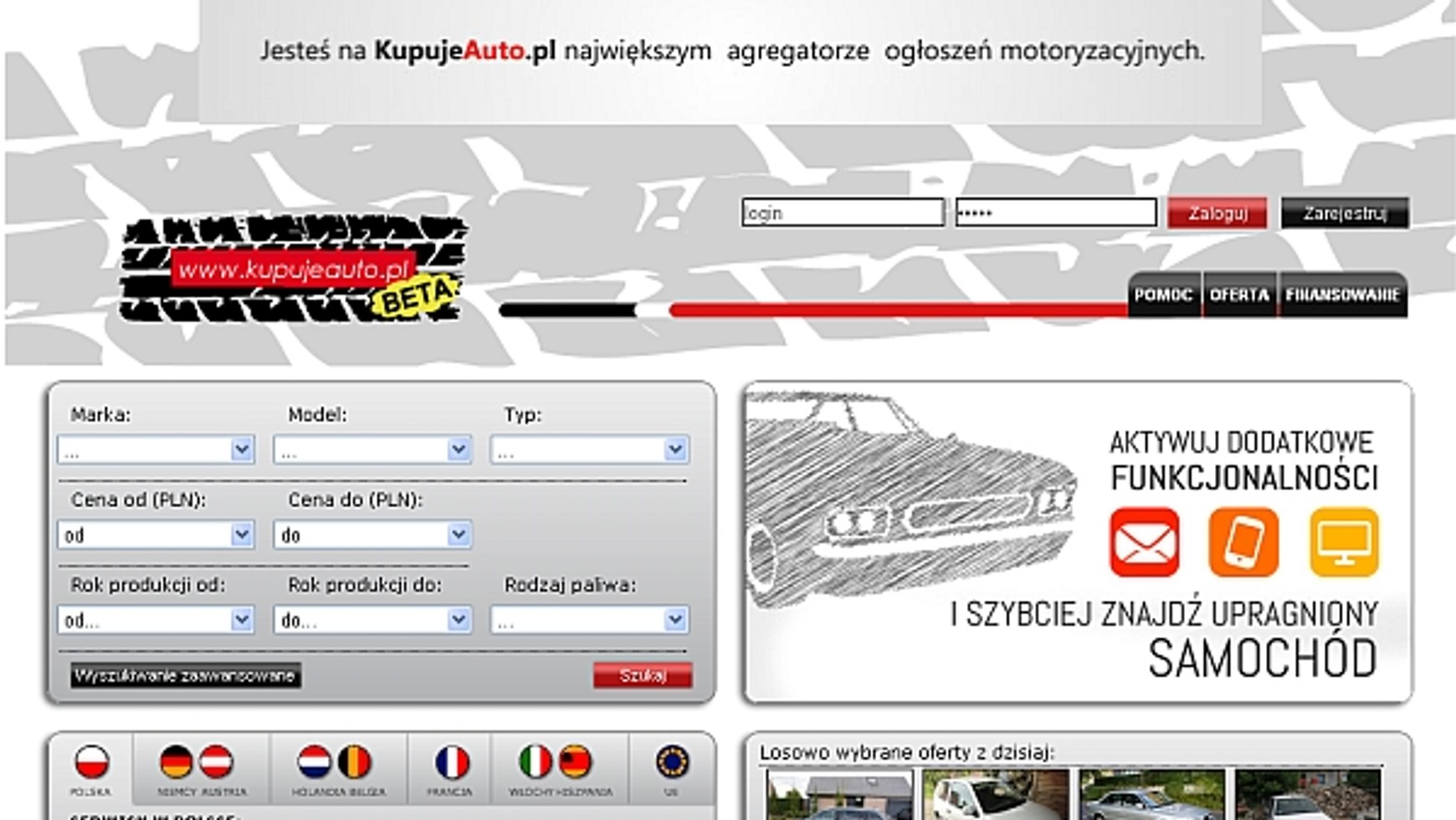Open the Rodzaj paliwa dropdown
The width and height of the screenshot is (1456, 820).
(589, 620)
